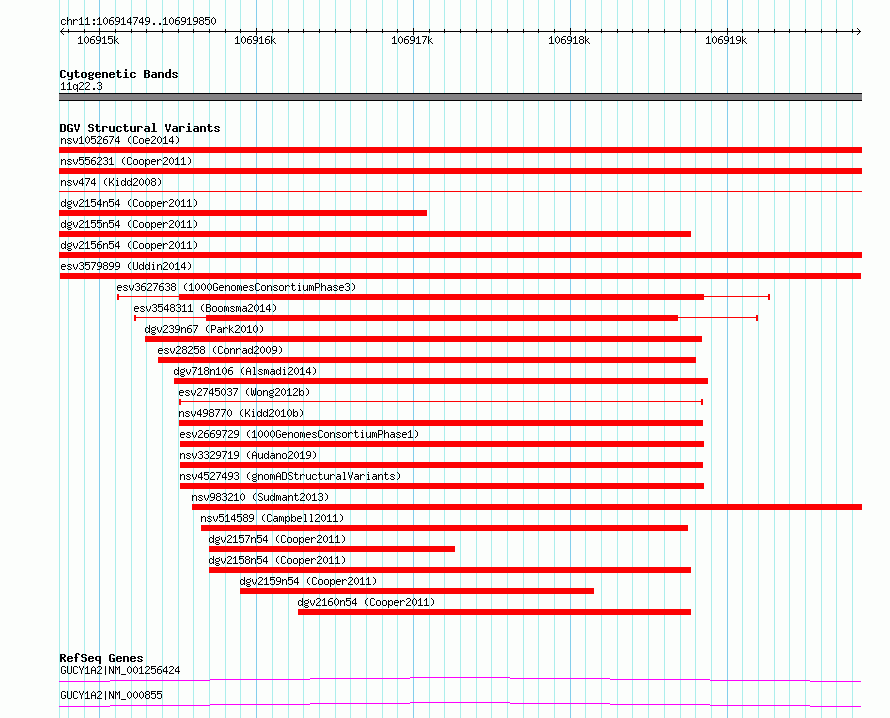890x718 pixels.
Task: Click nsv498770 (Kidd2010b) label
Action: click(241, 413)
